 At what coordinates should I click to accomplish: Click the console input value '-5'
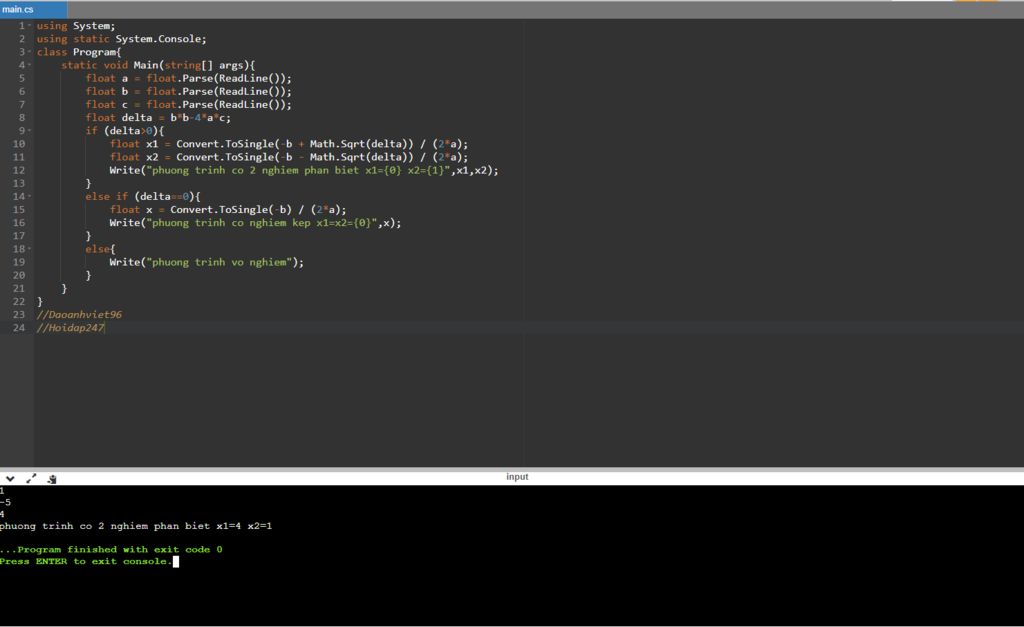click(5, 502)
